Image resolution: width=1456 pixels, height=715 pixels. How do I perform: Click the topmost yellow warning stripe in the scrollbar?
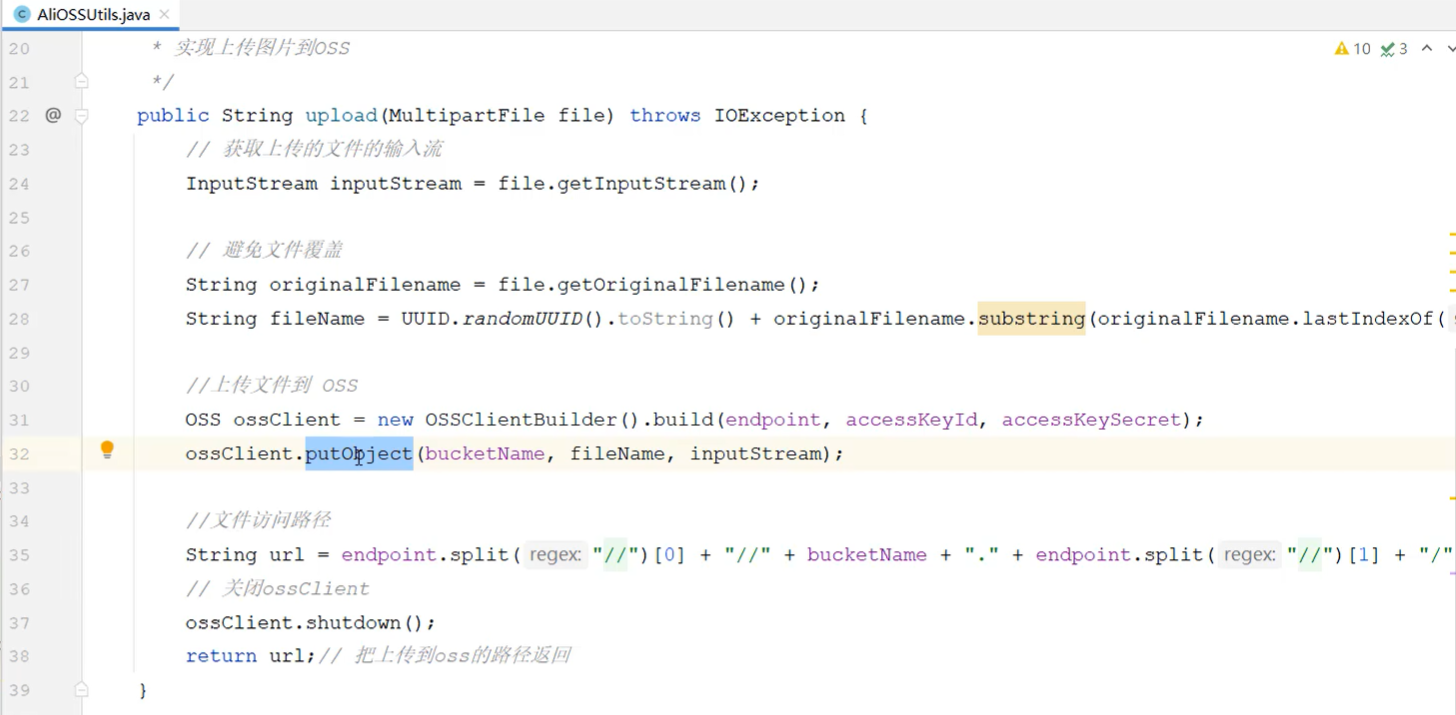pyautogui.click(x=1451, y=234)
